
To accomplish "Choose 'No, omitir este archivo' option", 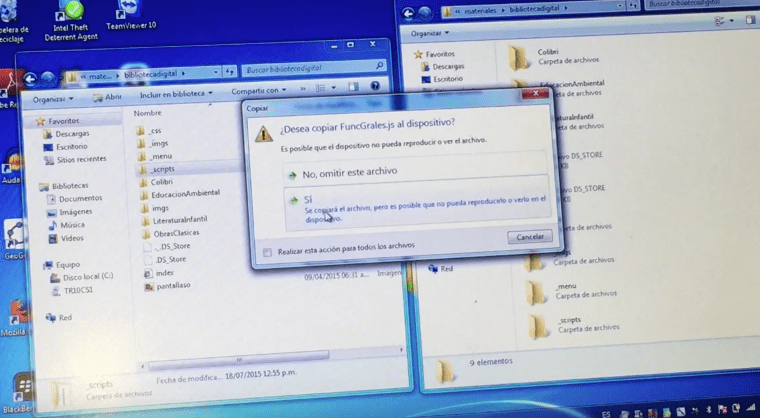I will coord(335,171).
